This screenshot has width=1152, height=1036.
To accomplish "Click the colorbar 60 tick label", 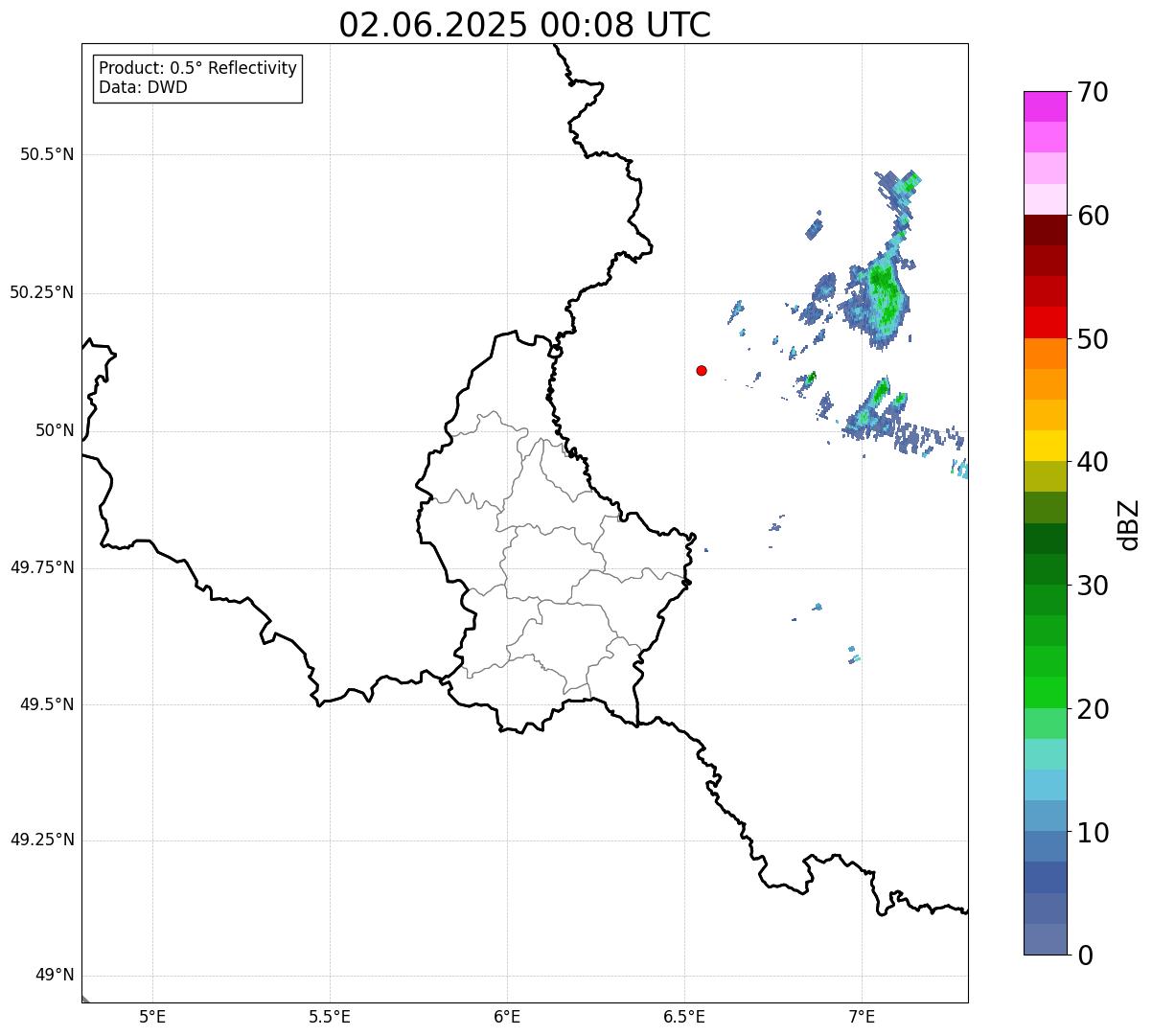I will coord(1092,216).
